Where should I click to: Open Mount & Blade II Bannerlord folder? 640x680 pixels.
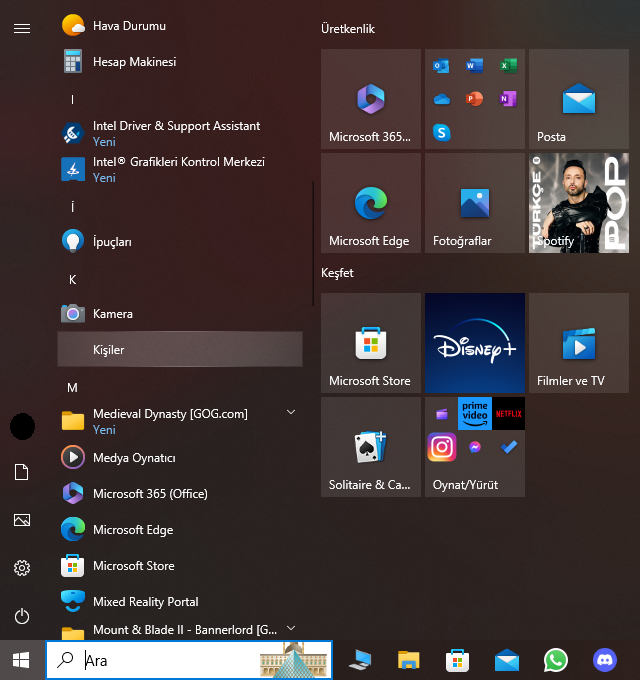180,630
